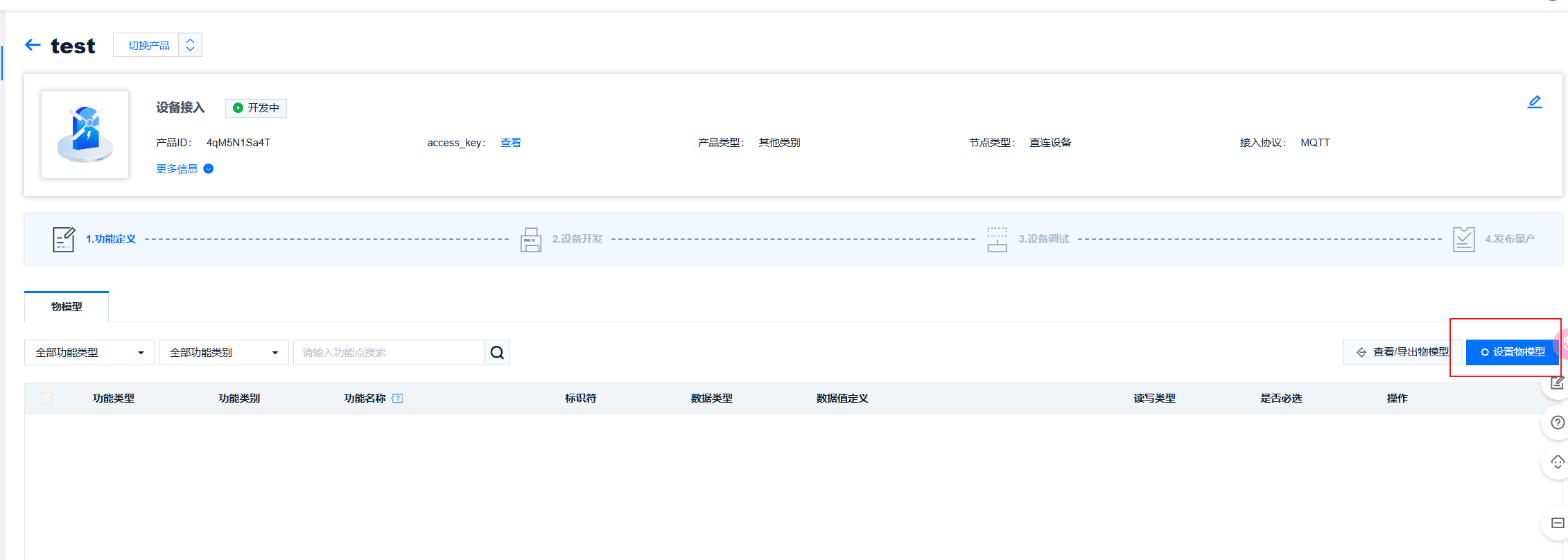Click the 请输入功能点搜索 search field
Screen dimensions: 1568x560
[389, 352]
